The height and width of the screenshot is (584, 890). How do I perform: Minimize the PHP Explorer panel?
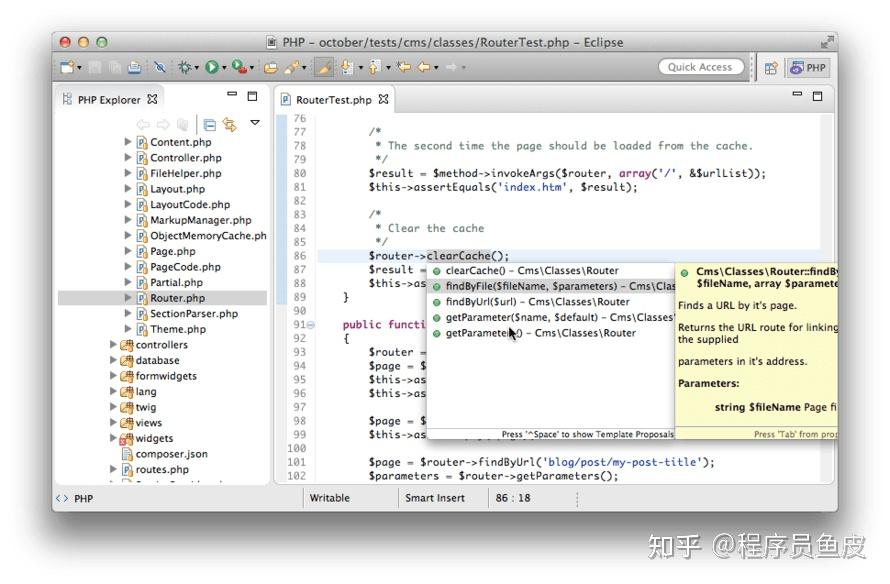232,94
